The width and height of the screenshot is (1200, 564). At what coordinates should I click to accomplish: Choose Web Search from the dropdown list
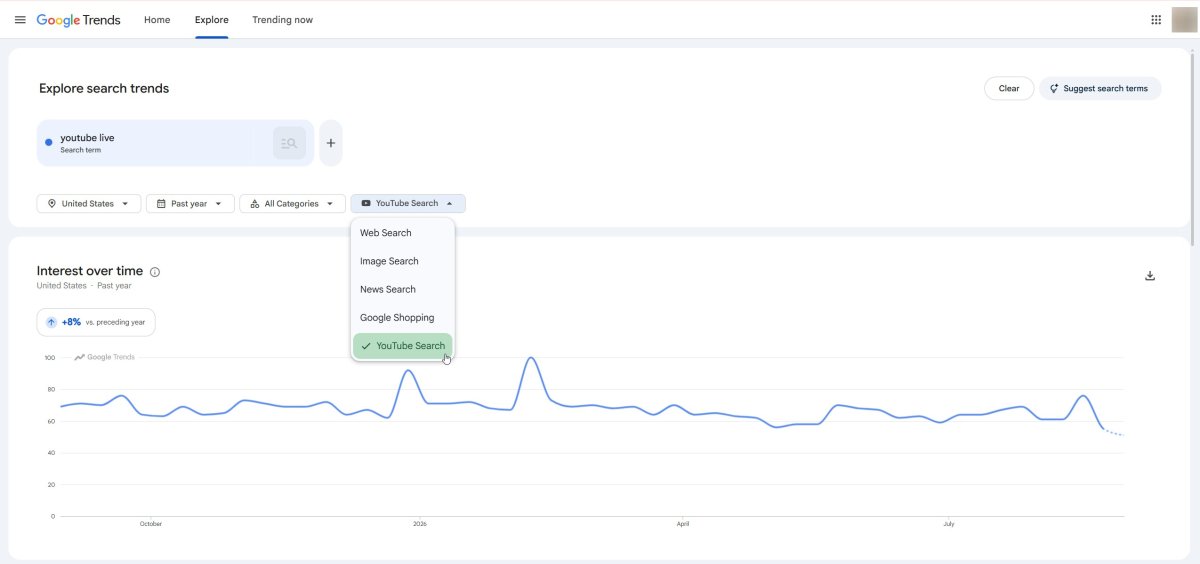403,233
